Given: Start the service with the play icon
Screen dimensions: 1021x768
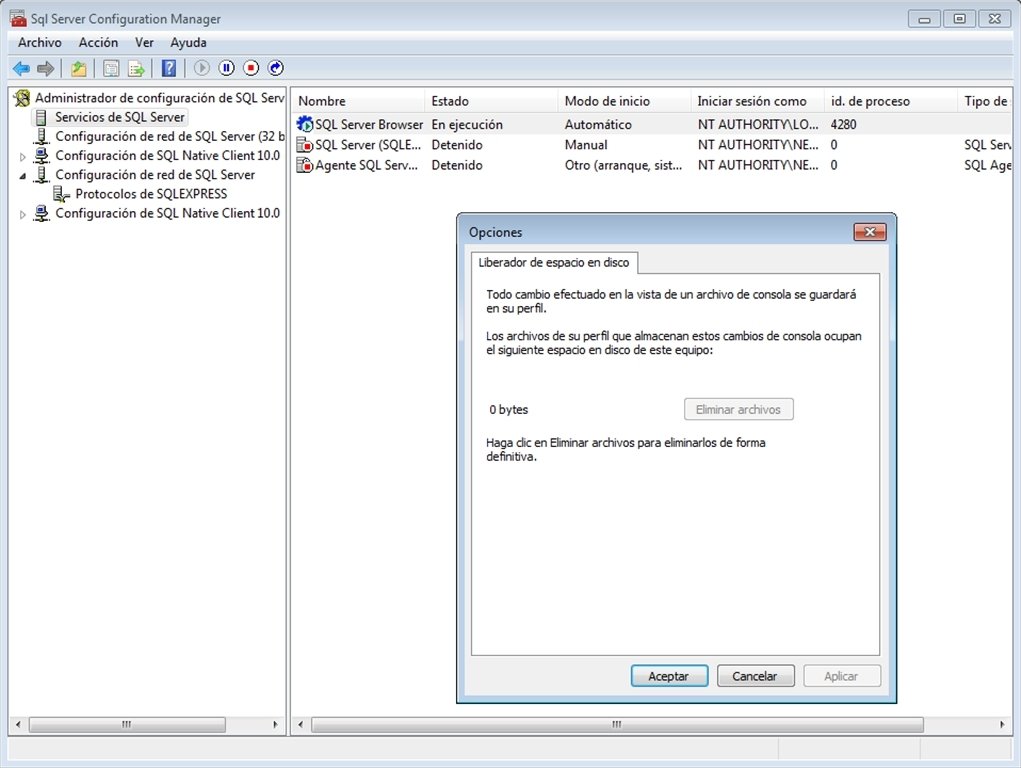Looking at the screenshot, I should [201, 68].
